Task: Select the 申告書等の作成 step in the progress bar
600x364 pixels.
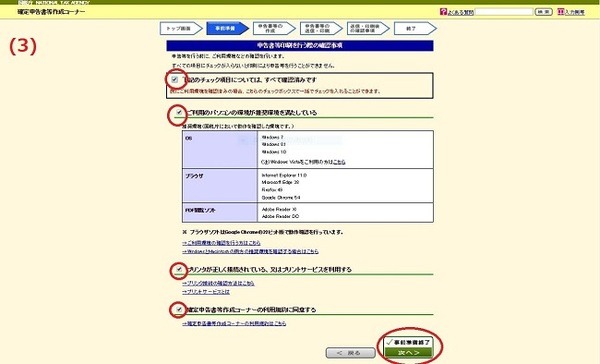Action: coord(274,28)
